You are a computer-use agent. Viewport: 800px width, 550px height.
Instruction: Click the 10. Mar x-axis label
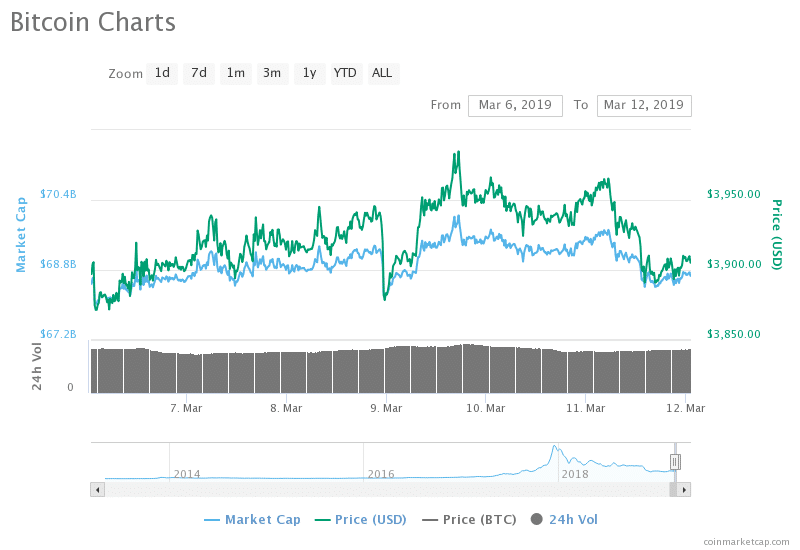coord(486,408)
